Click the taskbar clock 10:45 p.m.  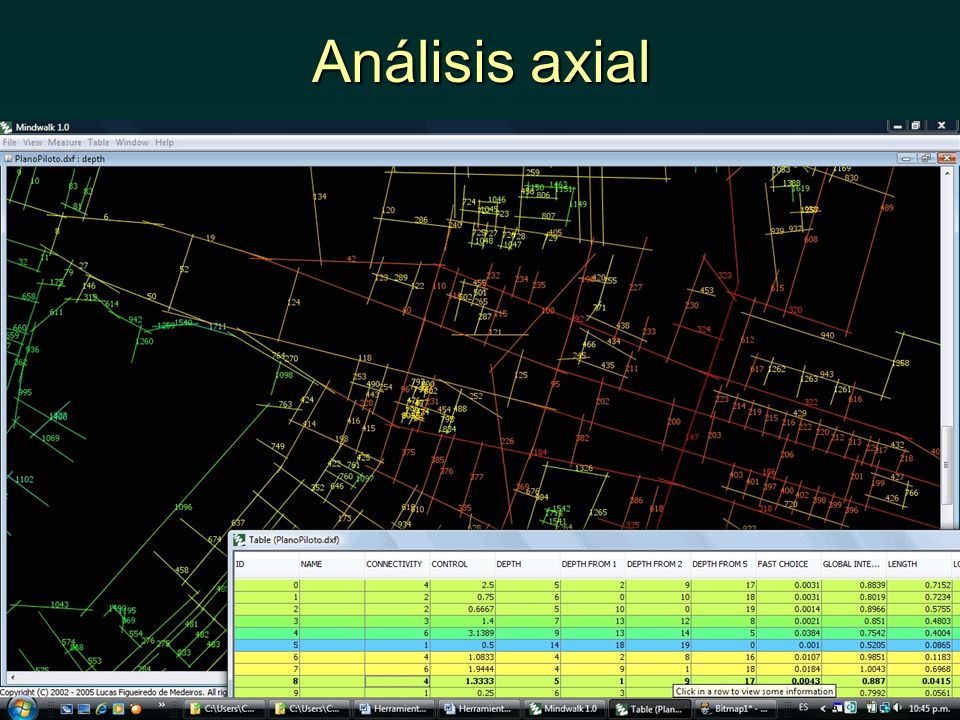tap(928, 708)
